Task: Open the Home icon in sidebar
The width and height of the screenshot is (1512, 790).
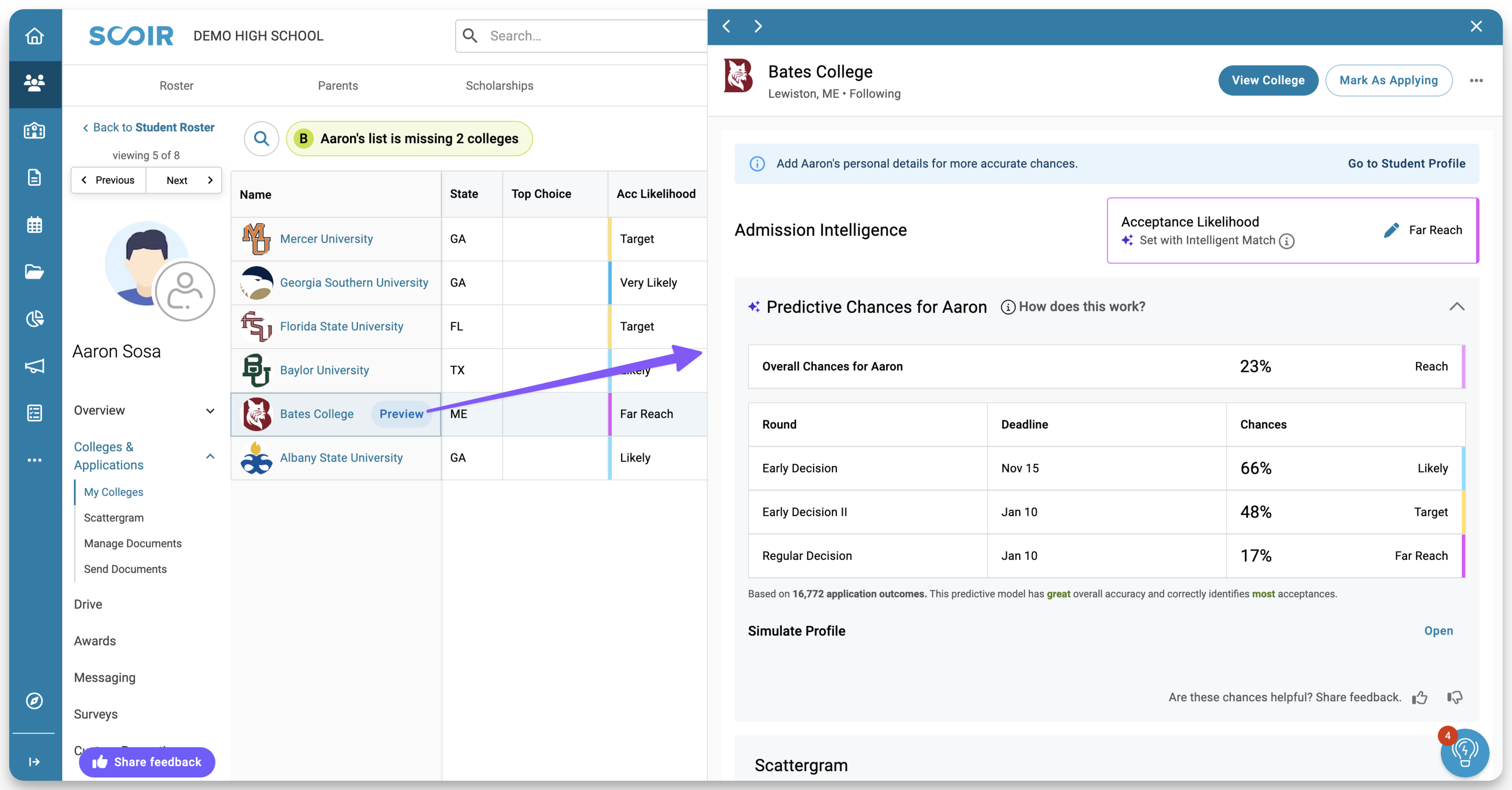Action: point(34,36)
